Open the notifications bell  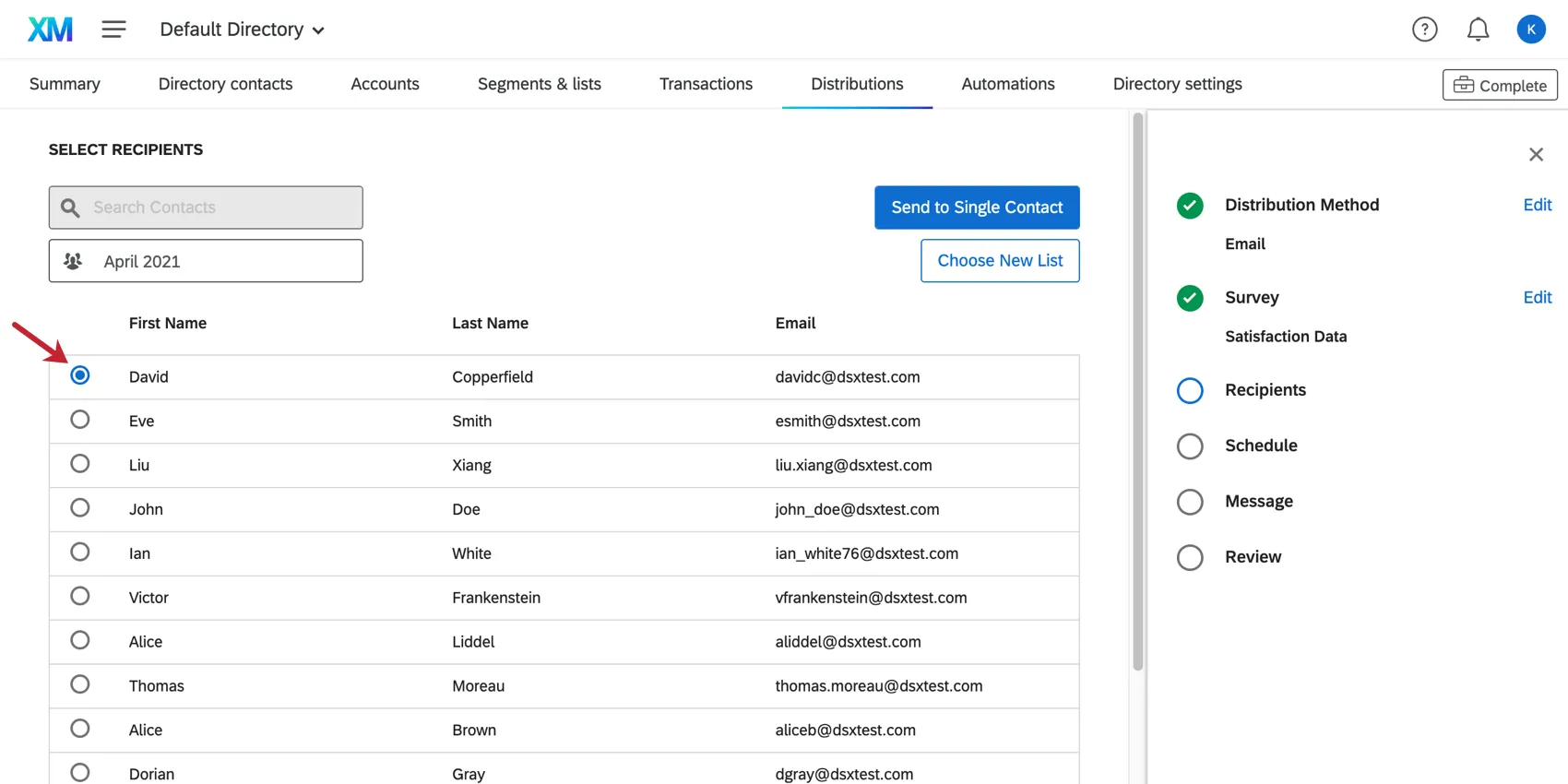(1478, 30)
